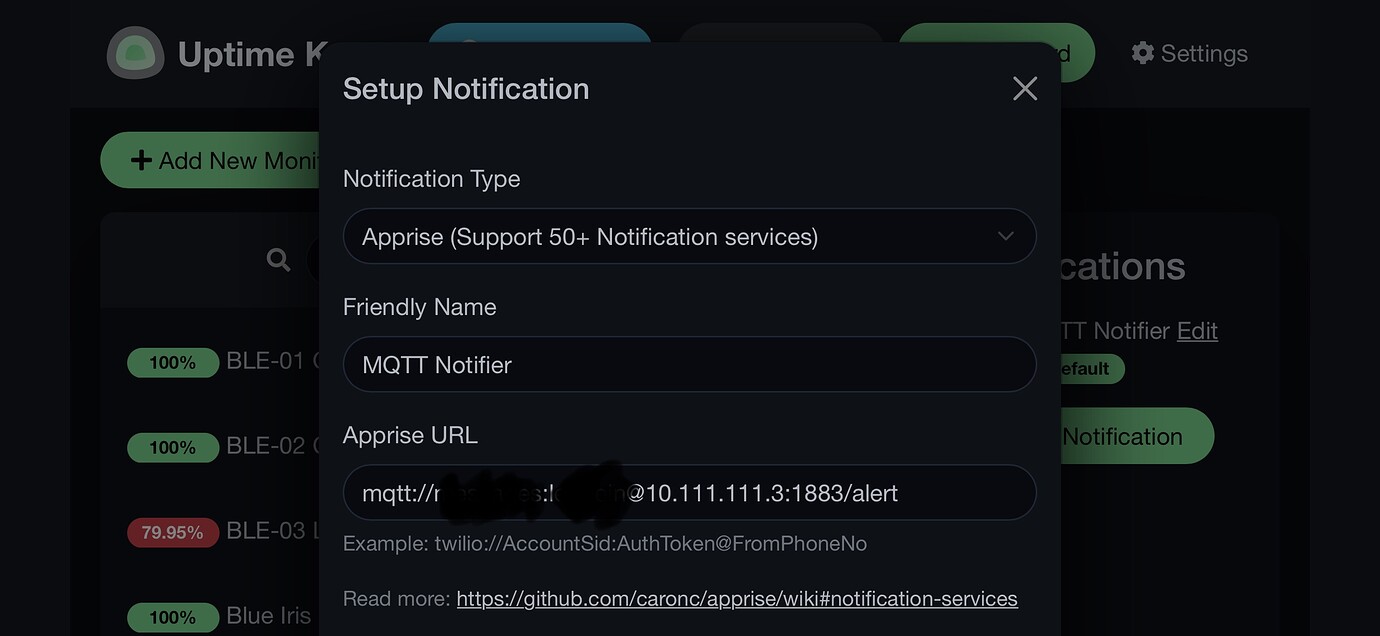Select the BLE-02 monitor from the list
1380x636 pixels.
click(264, 445)
